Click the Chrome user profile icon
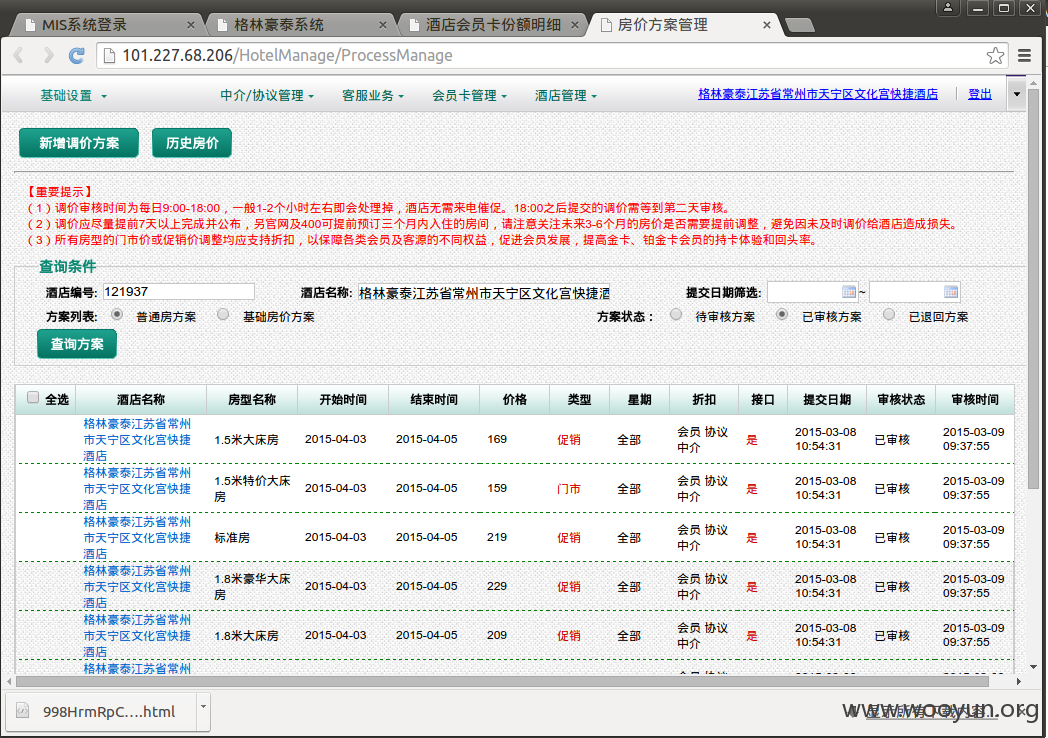 coord(948,8)
